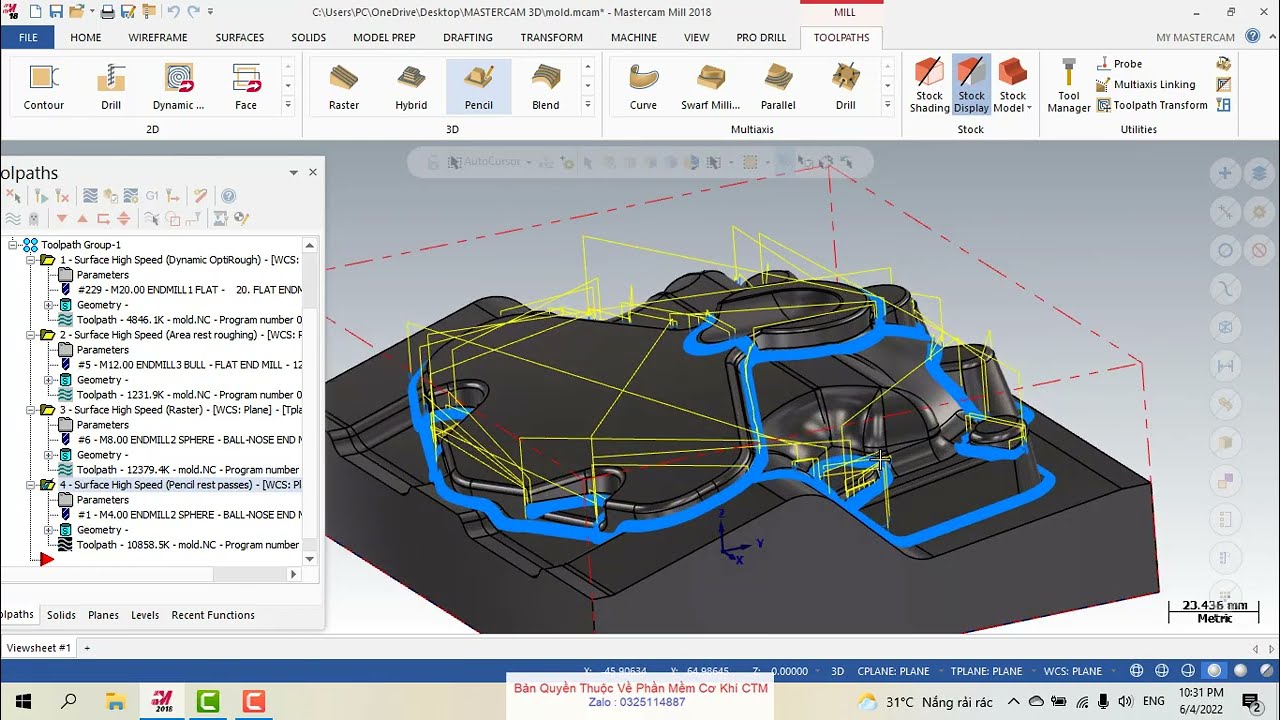Choose the Hybrid 3D toolpath
1280x720 pixels.
pos(411,87)
